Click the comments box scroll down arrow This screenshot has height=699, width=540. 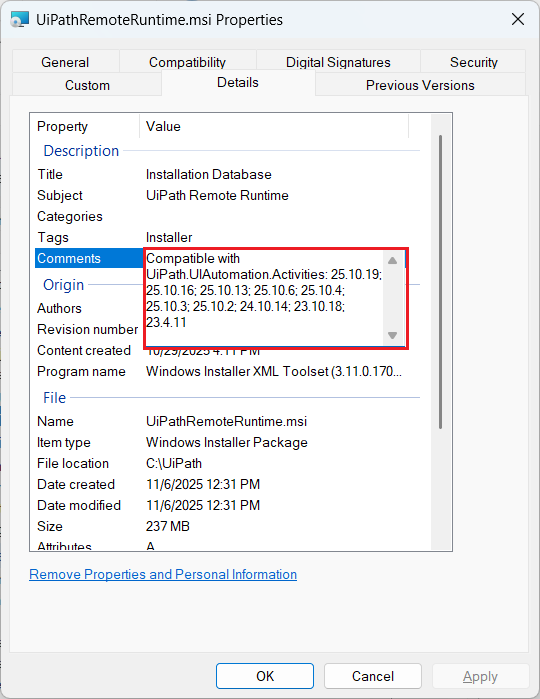click(x=392, y=335)
